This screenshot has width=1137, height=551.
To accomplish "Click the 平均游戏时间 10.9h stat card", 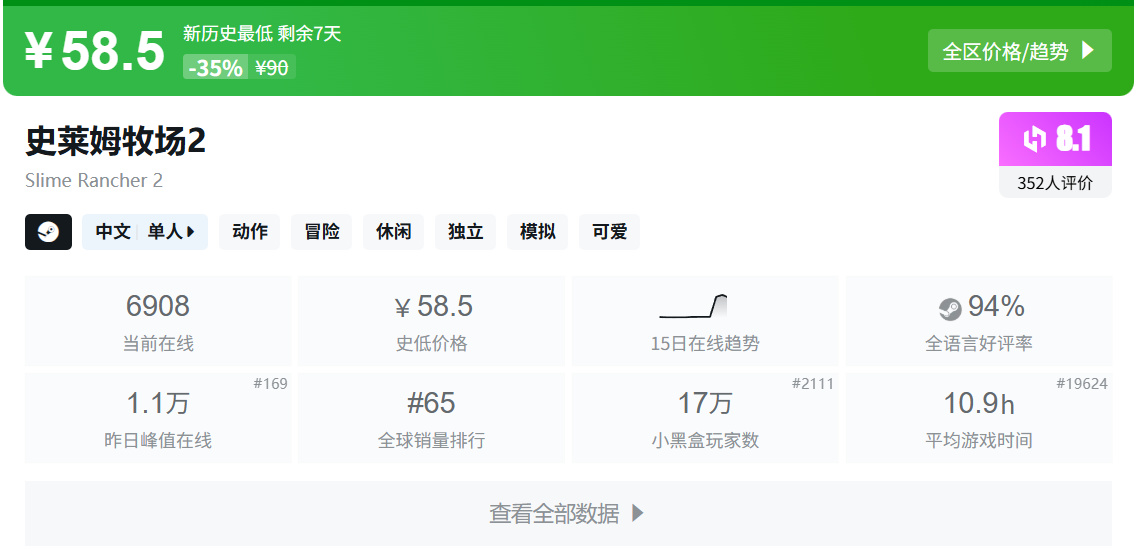I will [x=978, y=418].
